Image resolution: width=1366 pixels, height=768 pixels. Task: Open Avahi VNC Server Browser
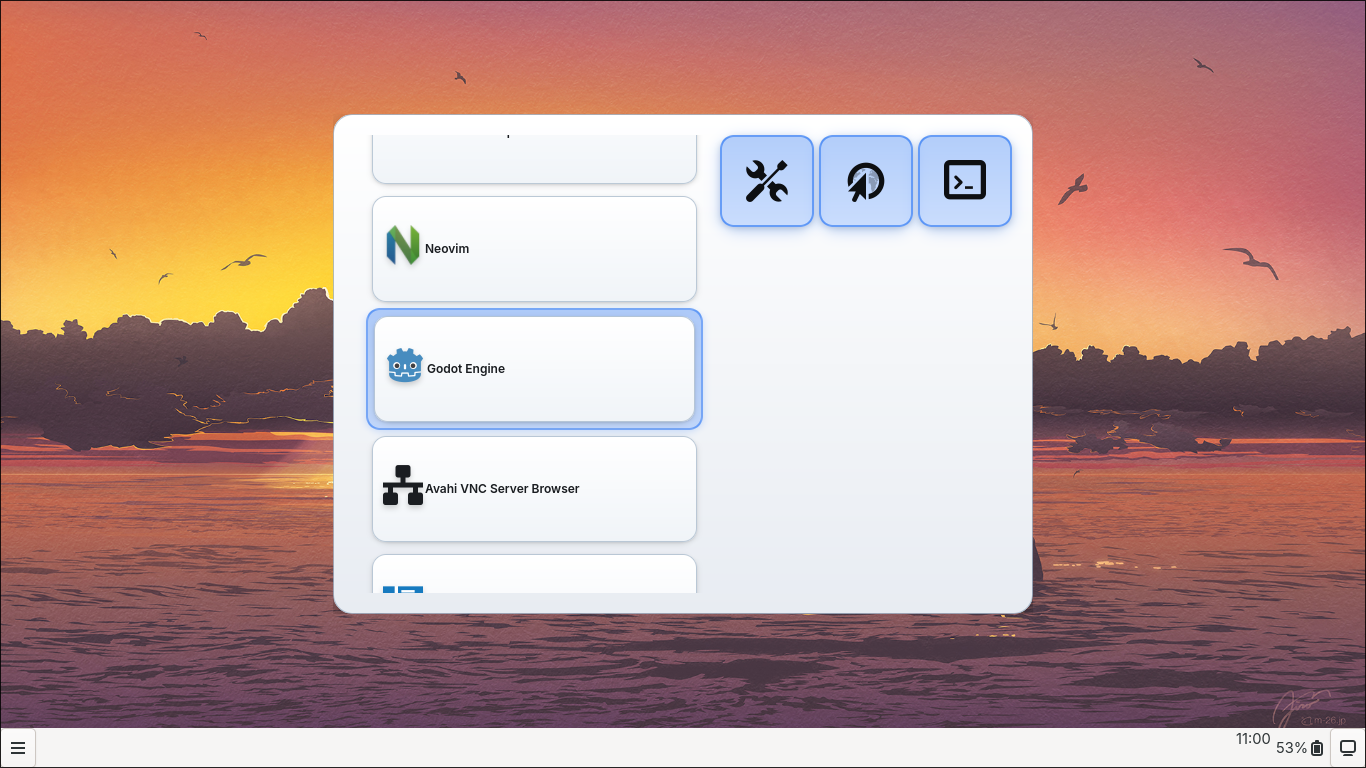(x=534, y=488)
